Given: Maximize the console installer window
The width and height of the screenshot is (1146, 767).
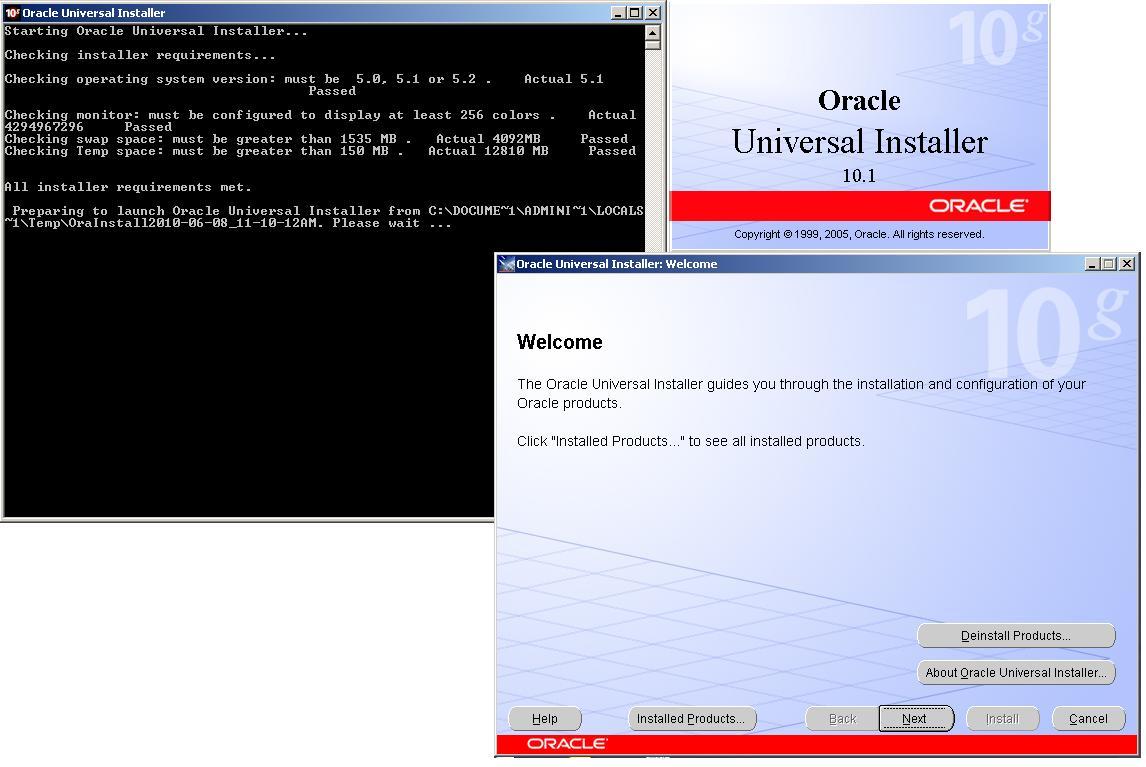Looking at the screenshot, I should (x=635, y=12).
